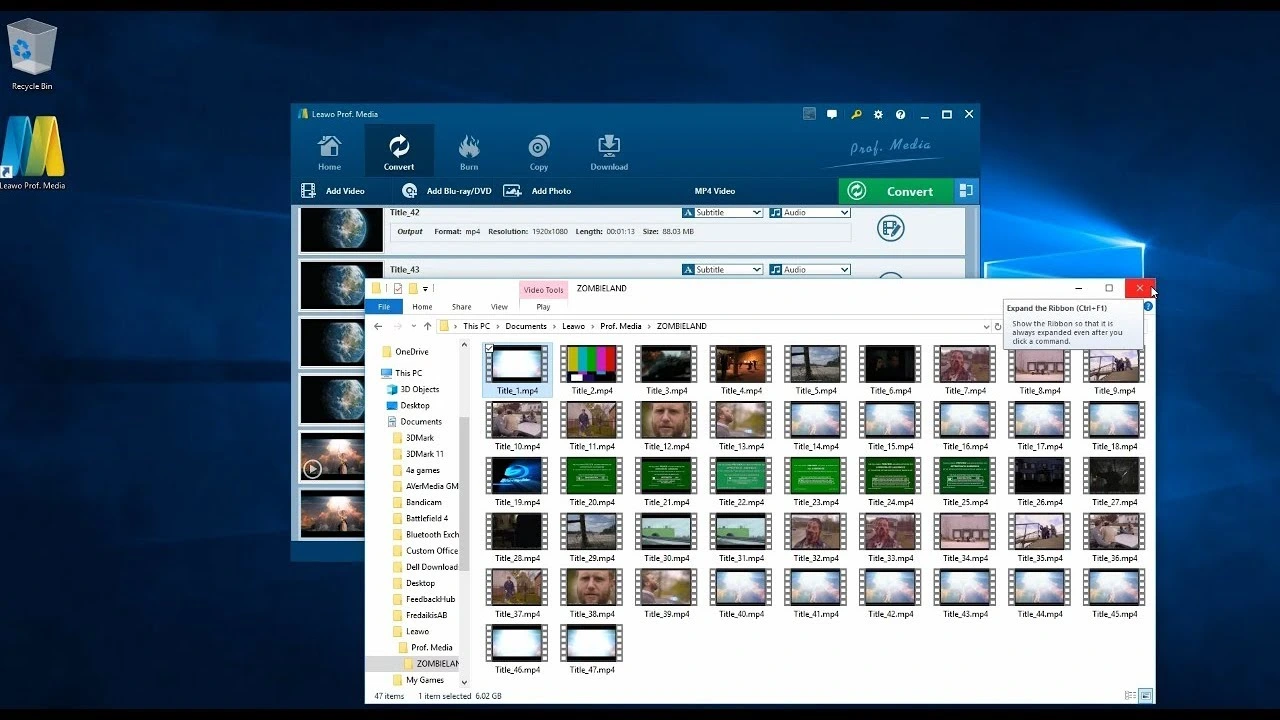Click the quick access properties checkmark icon

coord(397,289)
